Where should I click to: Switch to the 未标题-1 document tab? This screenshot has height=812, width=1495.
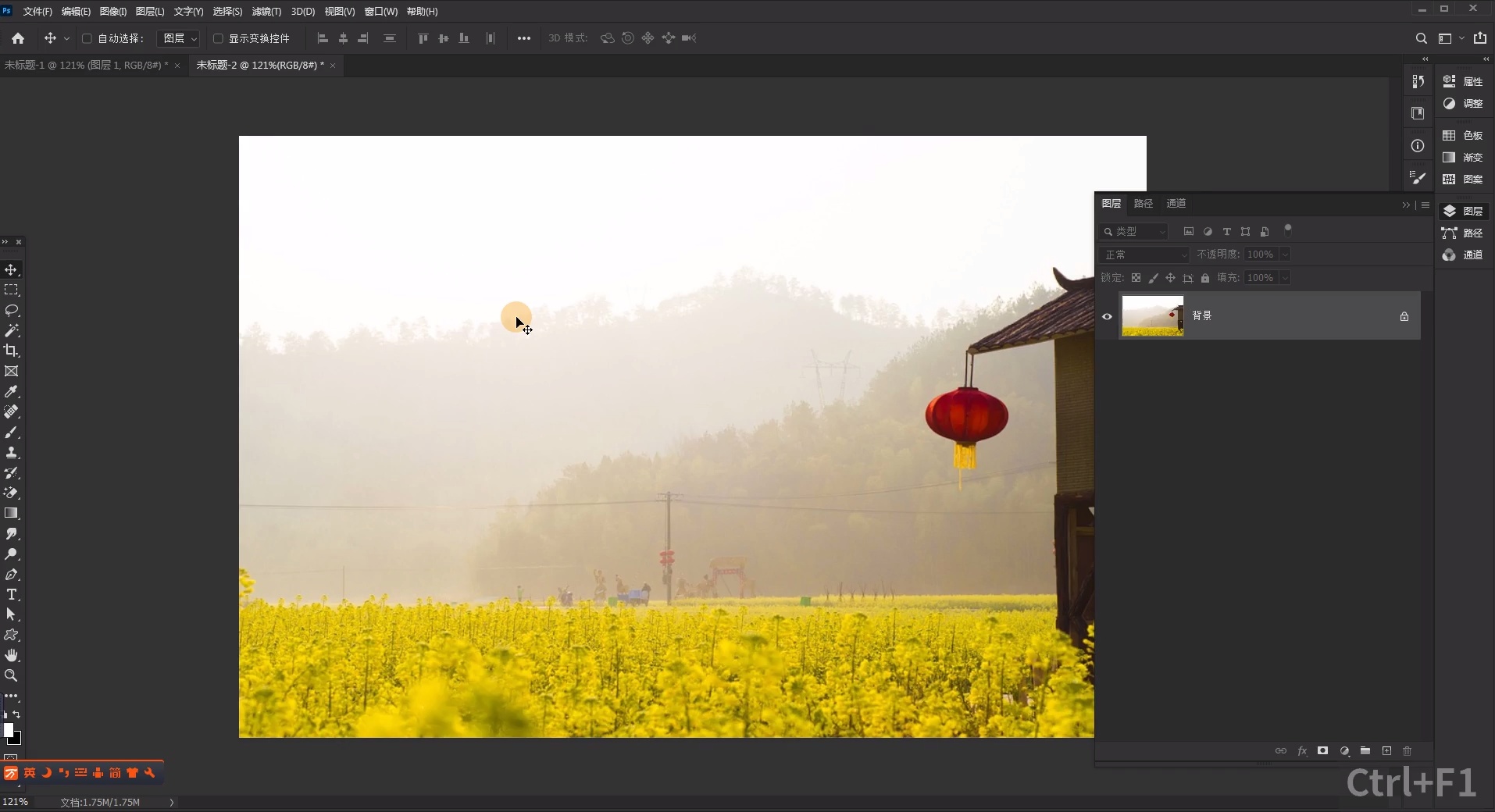click(x=86, y=66)
